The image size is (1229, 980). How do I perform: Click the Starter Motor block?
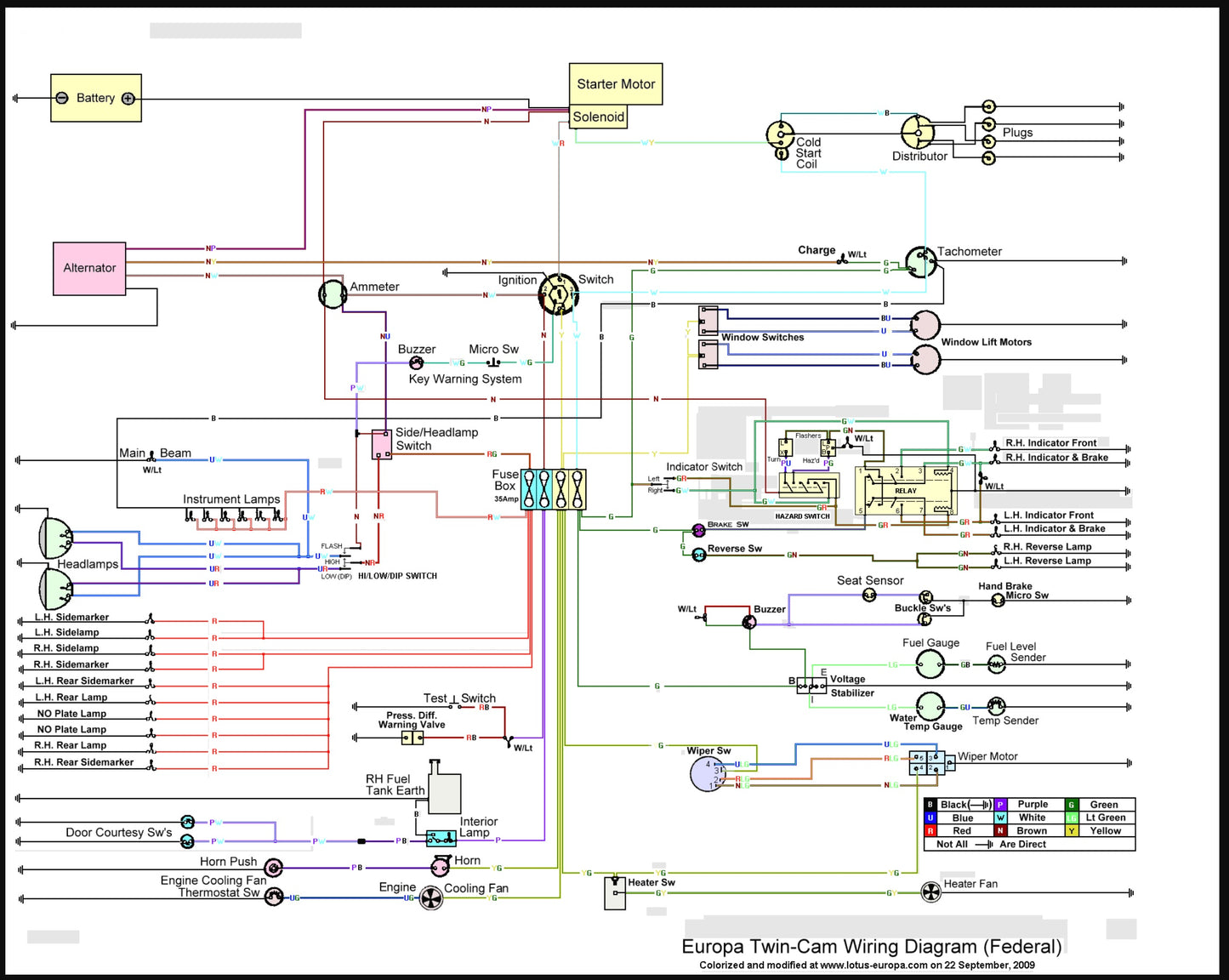tap(615, 84)
